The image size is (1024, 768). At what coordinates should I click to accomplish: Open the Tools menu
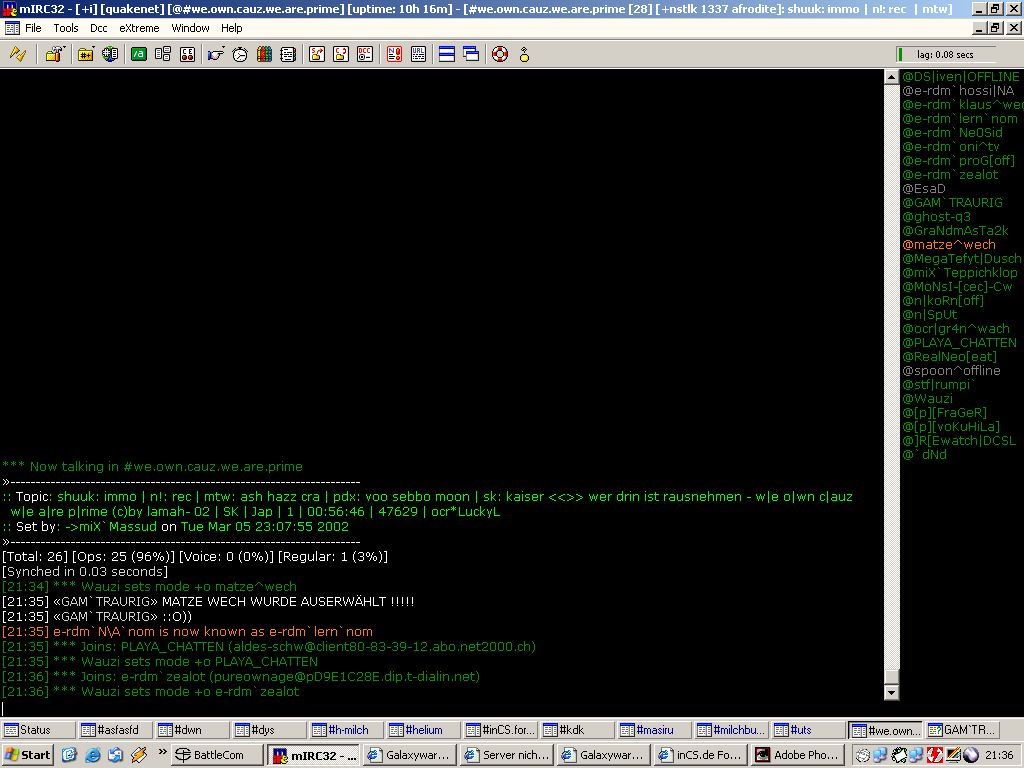(x=66, y=28)
